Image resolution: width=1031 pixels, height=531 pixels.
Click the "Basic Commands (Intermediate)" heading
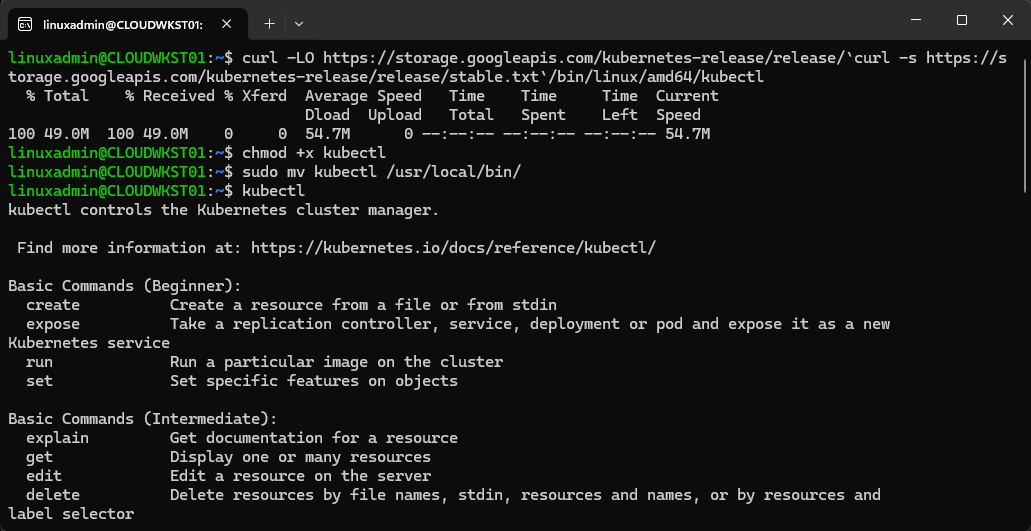click(142, 419)
